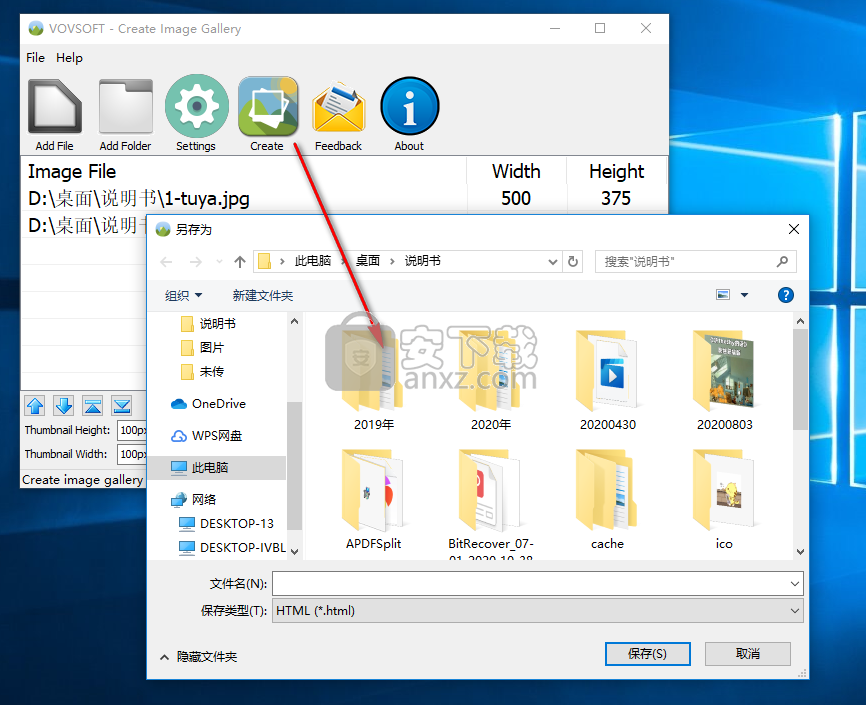Image resolution: width=866 pixels, height=705 pixels.
Task: Click navigation pane scroll down arrow
Action: pos(294,551)
